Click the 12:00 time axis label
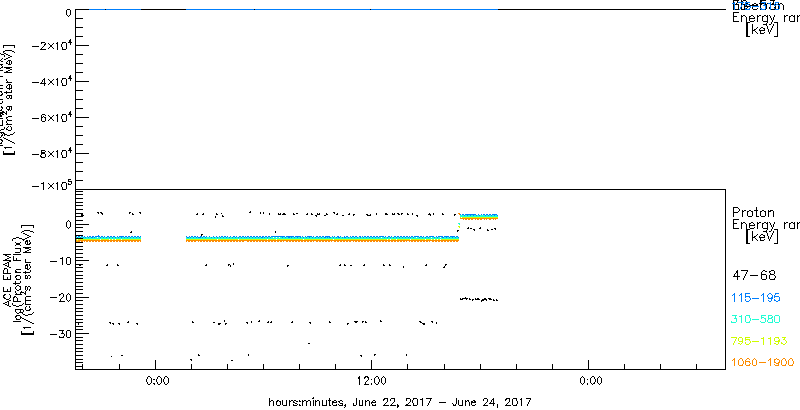 [x=371, y=382]
